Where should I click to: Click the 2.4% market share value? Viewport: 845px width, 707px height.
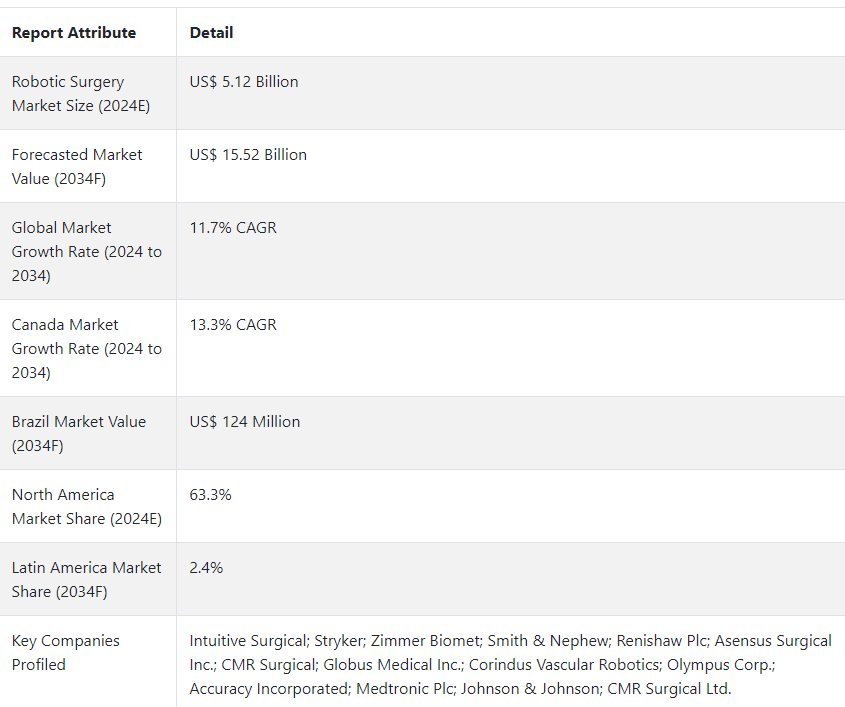tap(206, 567)
